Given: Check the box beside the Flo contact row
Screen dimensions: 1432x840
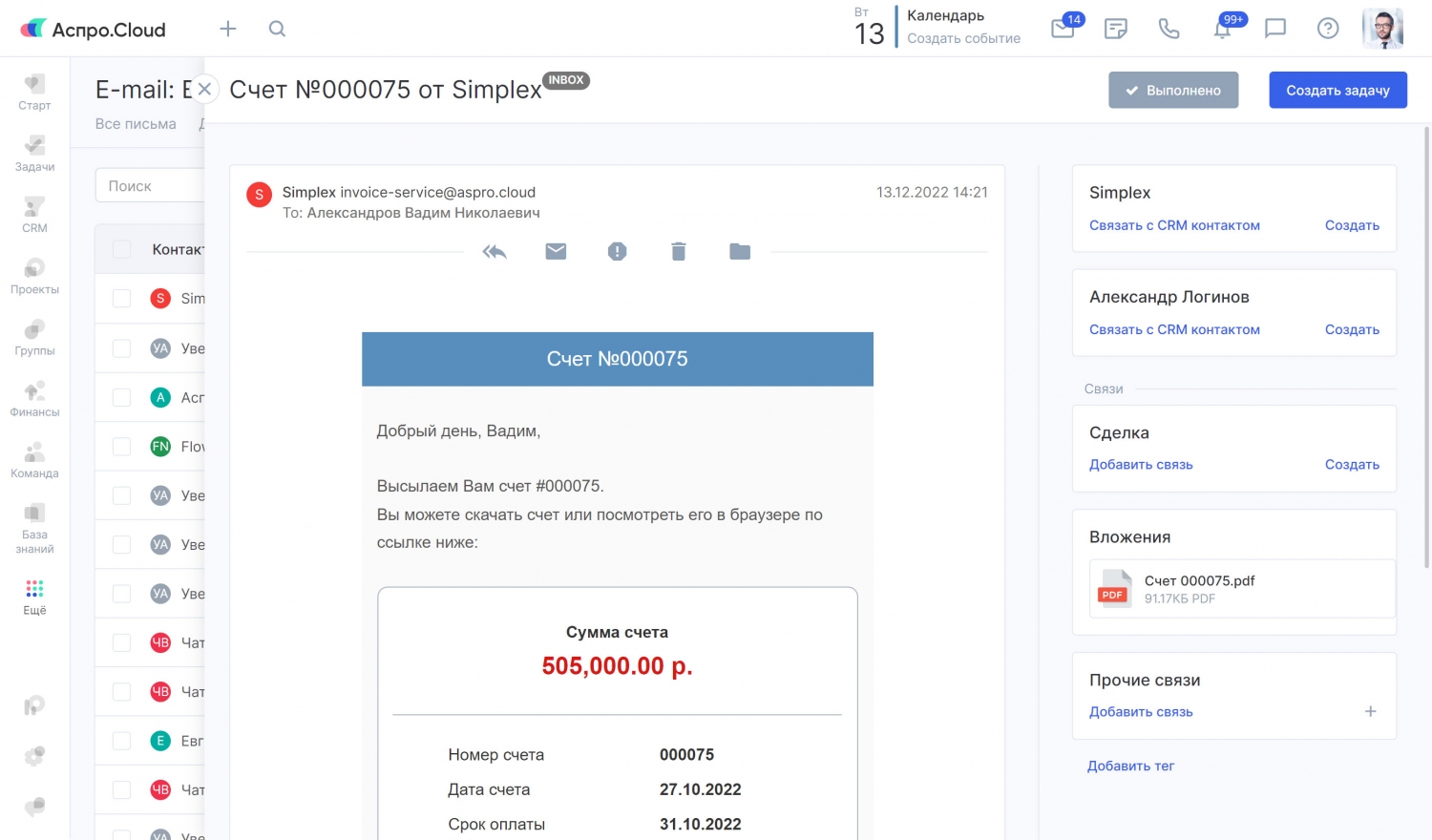Looking at the screenshot, I should [121, 447].
